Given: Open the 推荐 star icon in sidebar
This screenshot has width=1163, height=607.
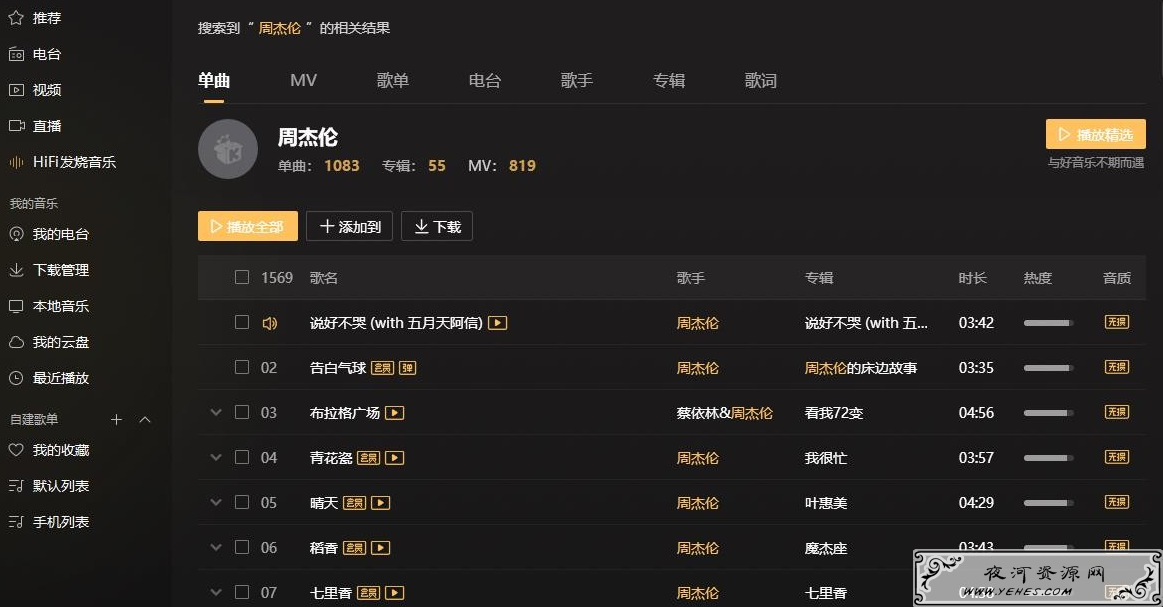Looking at the screenshot, I should (x=16, y=18).
